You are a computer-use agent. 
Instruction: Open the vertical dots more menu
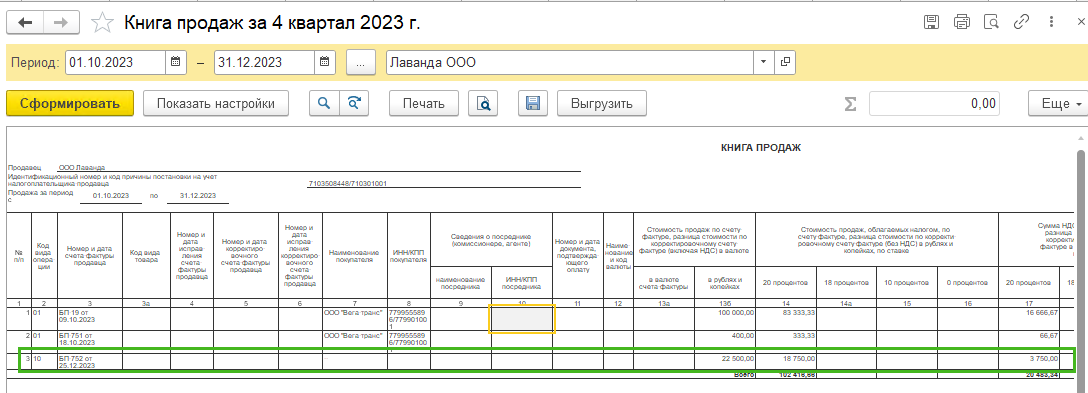pos(1051,22)
